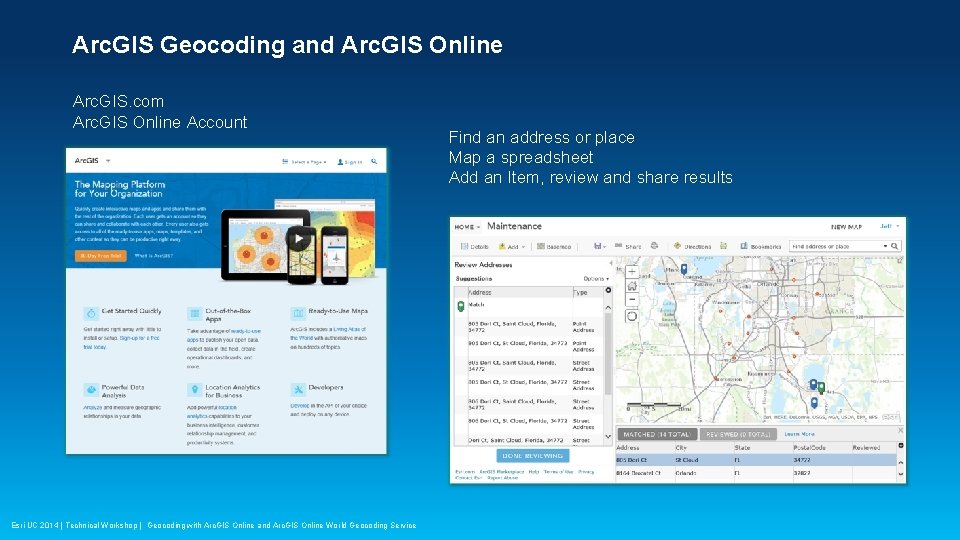Open the Basemap gallery

point(554,246)
